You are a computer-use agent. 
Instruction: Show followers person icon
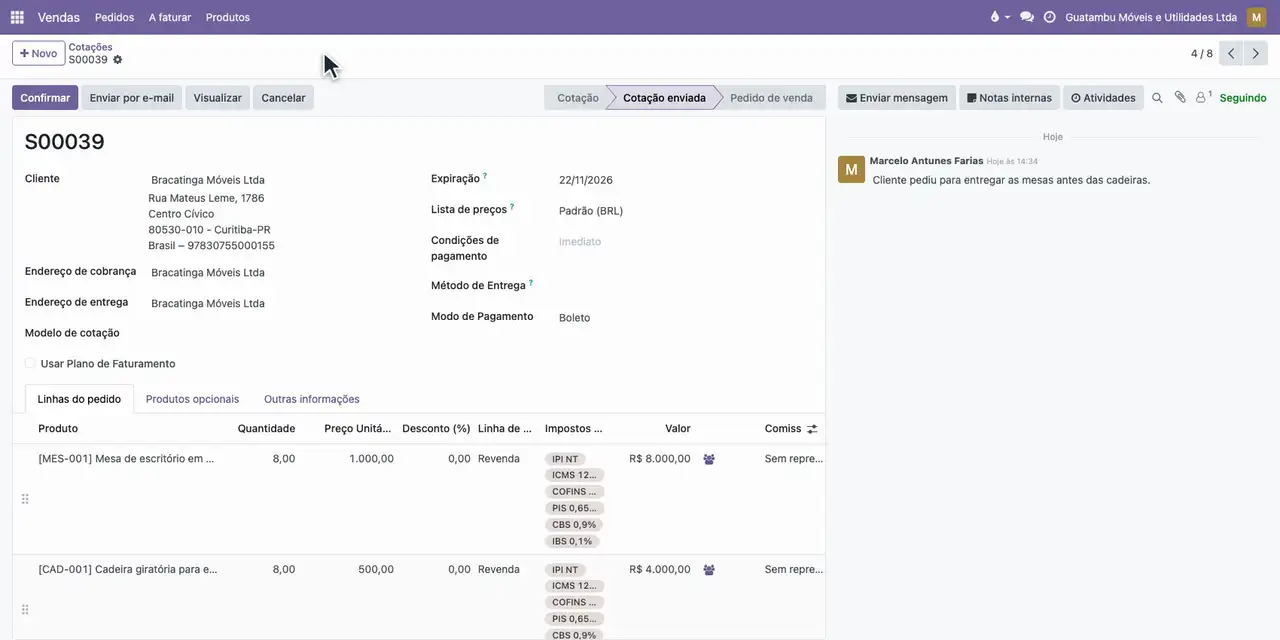pos(1203,98)
